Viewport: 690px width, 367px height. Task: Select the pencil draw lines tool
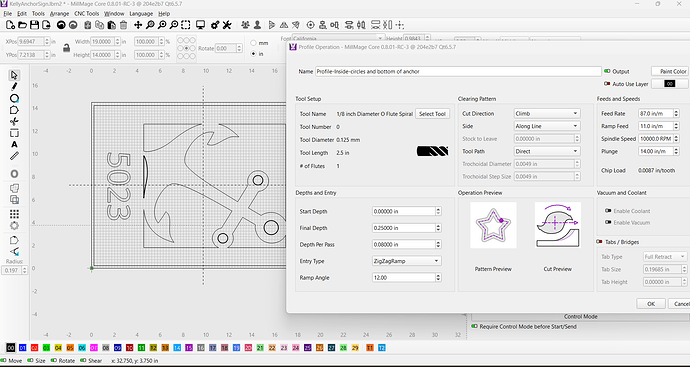click(x=15, y=87)
